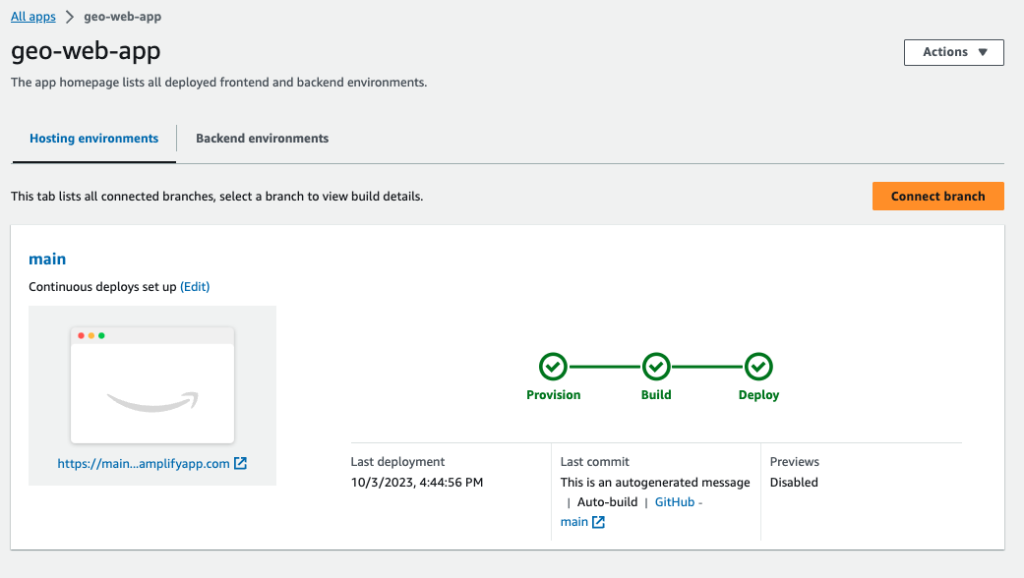Click the geo-web-app breadcrumb text
Screen dimensions: 1024x578
pyautogui.click(x=122, y=16)
